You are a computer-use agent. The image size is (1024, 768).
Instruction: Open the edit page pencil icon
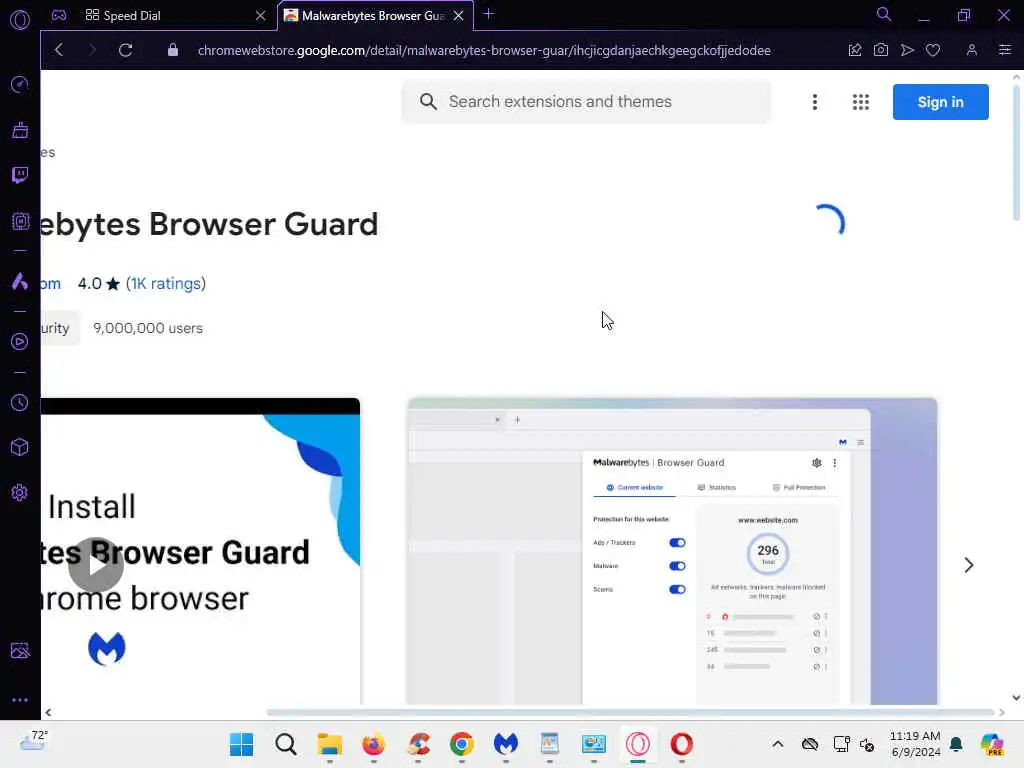pyautogui.click(x=854, y=50)
